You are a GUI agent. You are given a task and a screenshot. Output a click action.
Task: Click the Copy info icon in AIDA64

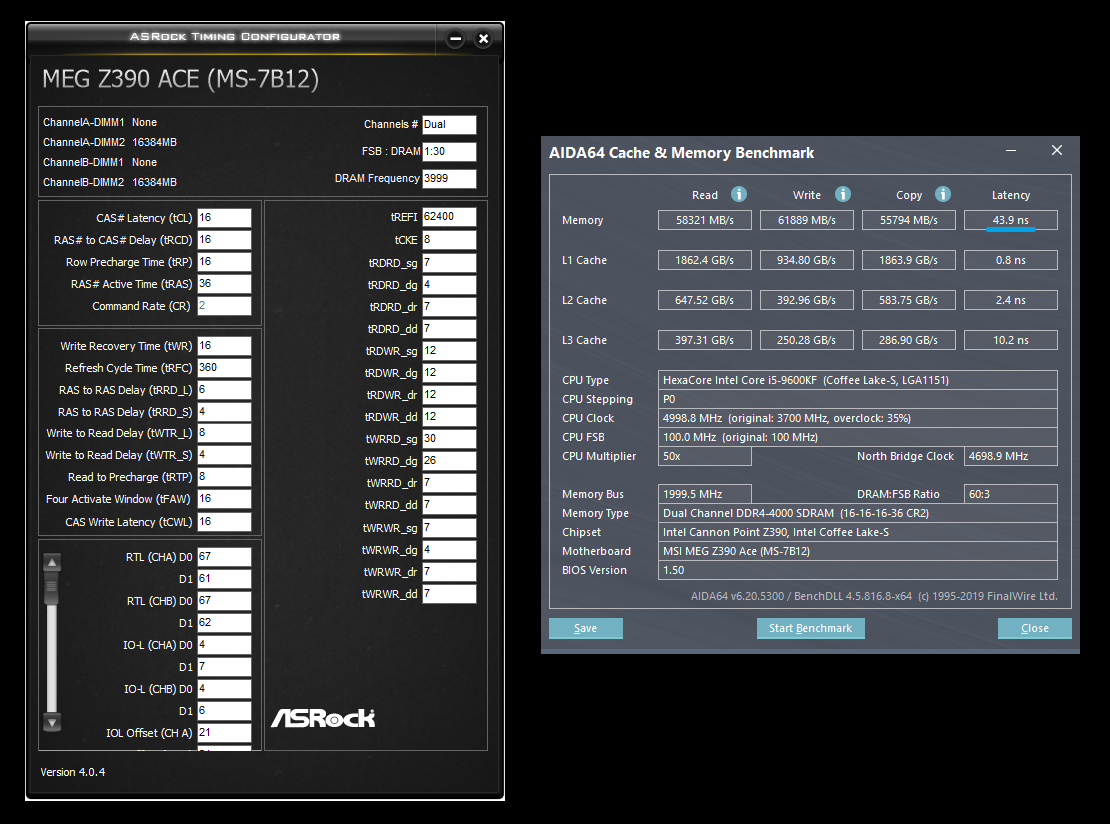click(943, 194)
